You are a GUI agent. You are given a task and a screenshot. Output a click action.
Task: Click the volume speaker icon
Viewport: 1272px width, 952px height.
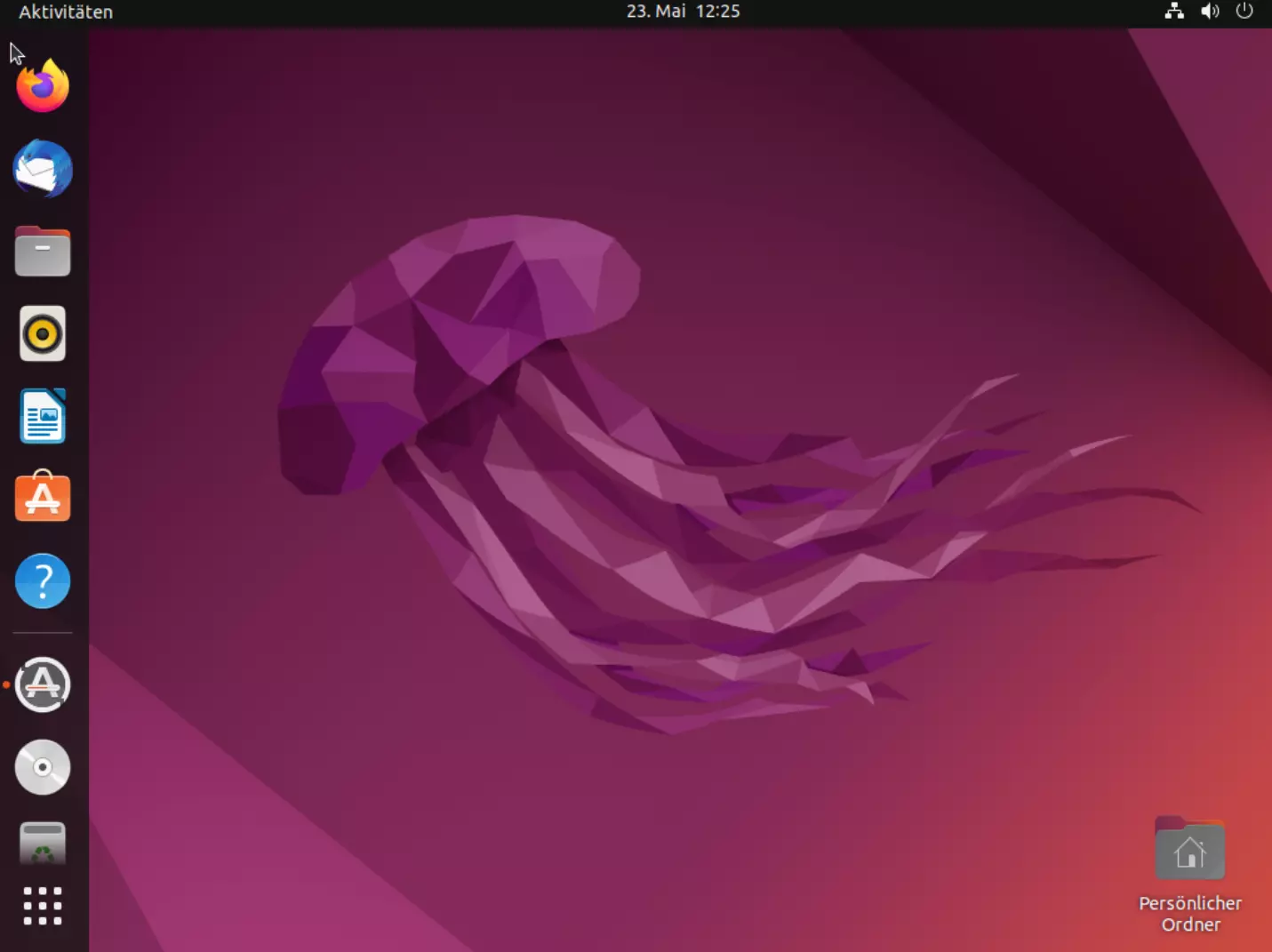tap(1210, 12)
